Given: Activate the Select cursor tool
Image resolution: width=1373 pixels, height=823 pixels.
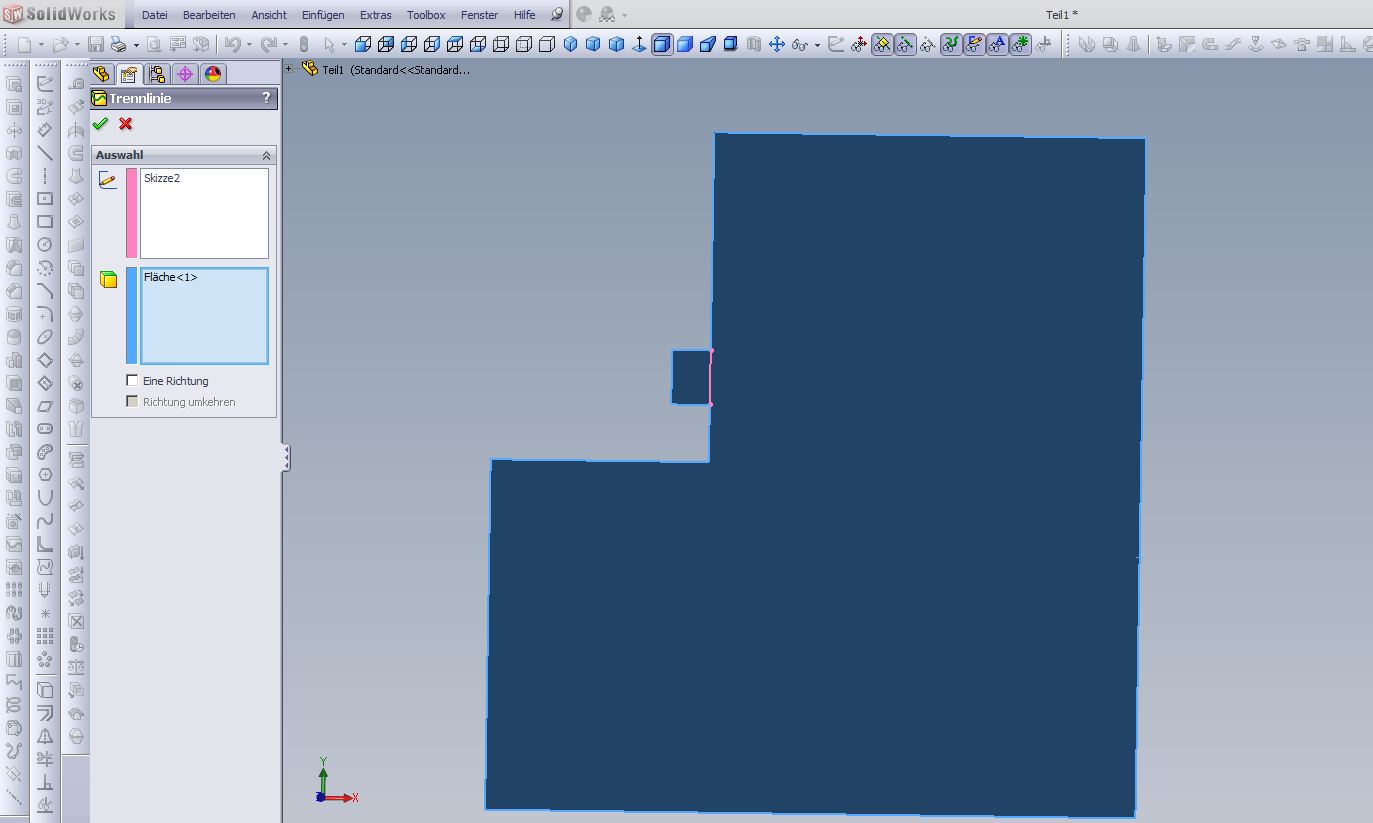Looking at the screenshot, I should 329,44.
